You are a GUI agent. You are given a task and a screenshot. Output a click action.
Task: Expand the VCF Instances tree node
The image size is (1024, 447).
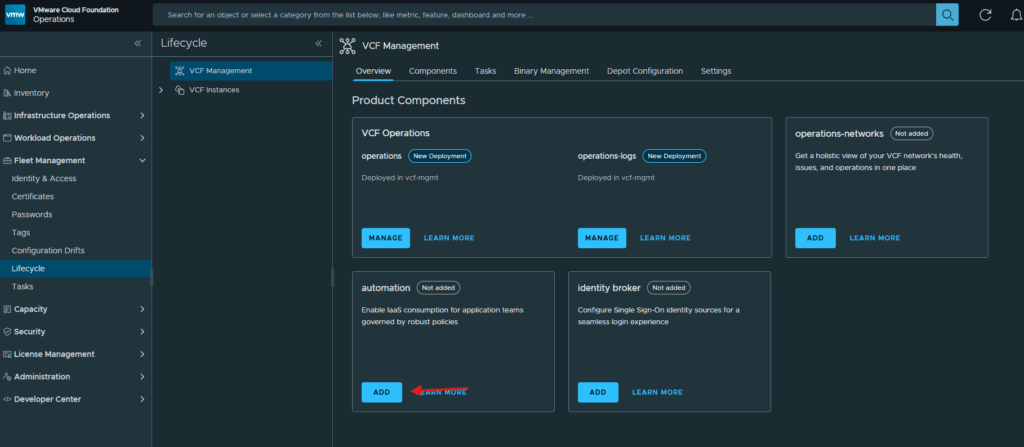pos(161,90)
